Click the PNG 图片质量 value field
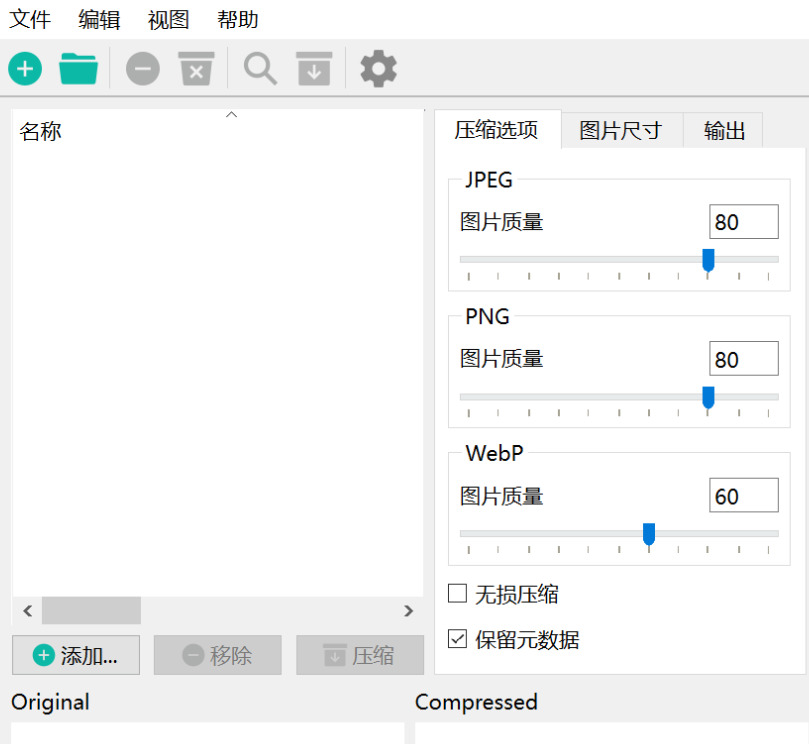Screen dimensions: 809x744 (743, 359)
